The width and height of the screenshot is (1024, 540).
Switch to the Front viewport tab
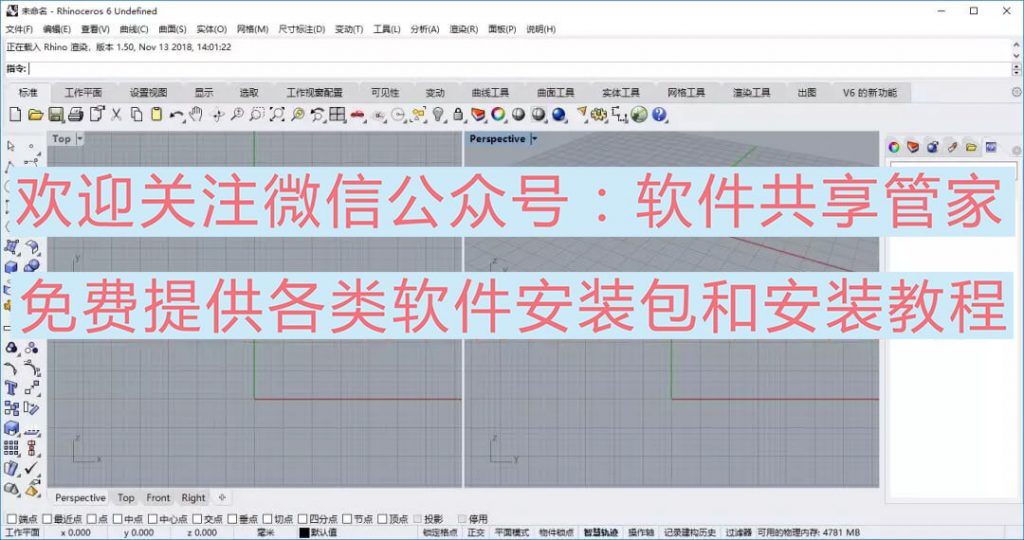click(x=158, y=498)
